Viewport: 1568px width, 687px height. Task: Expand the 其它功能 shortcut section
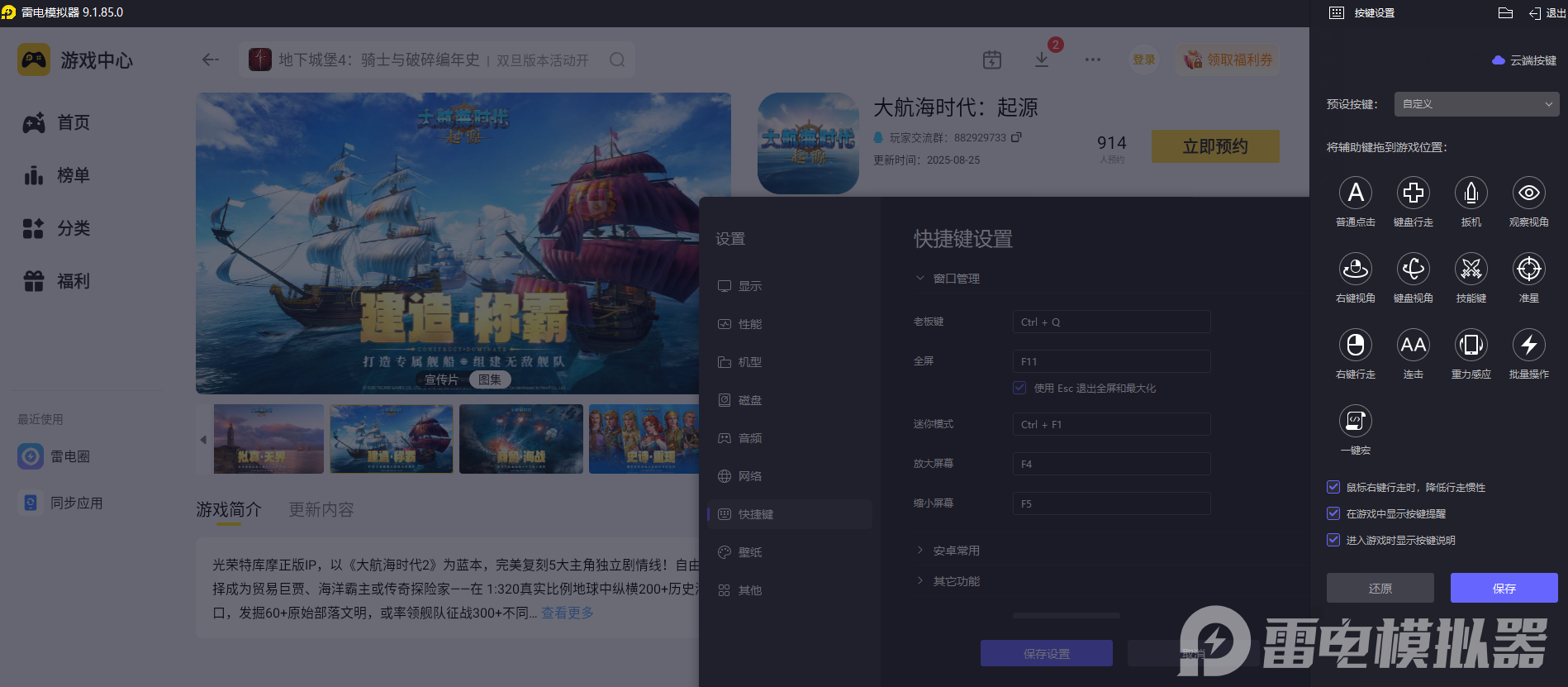pos(956,581)
